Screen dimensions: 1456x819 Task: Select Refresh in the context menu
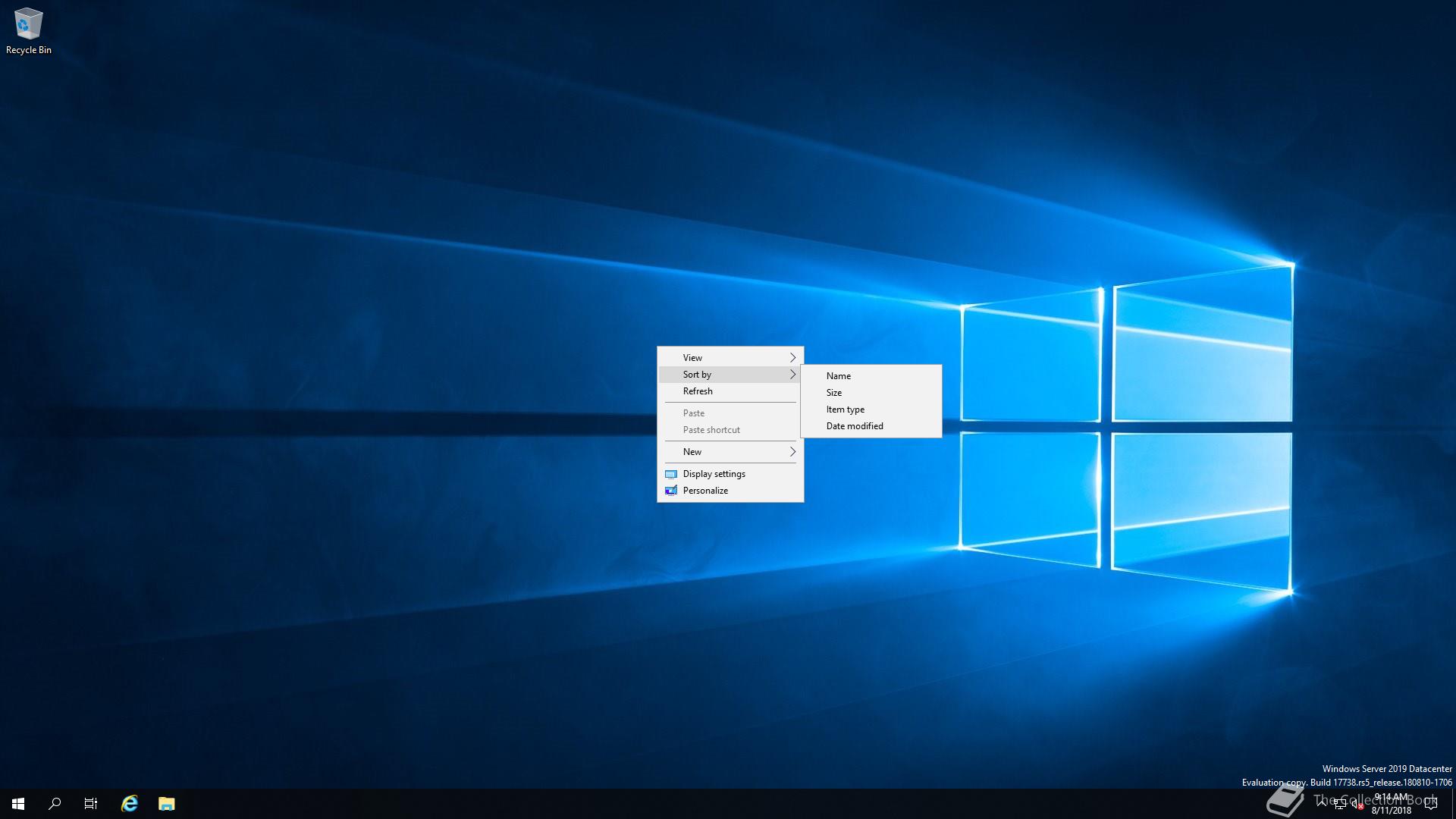(x=698, y=391)
